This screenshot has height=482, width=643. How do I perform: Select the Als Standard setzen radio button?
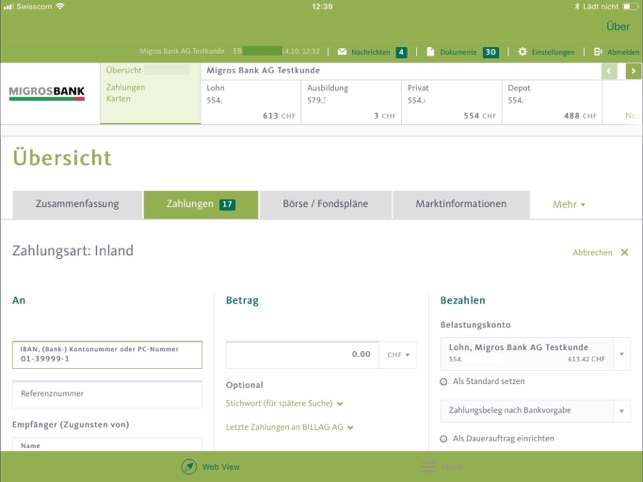click(x=443, y=382)
